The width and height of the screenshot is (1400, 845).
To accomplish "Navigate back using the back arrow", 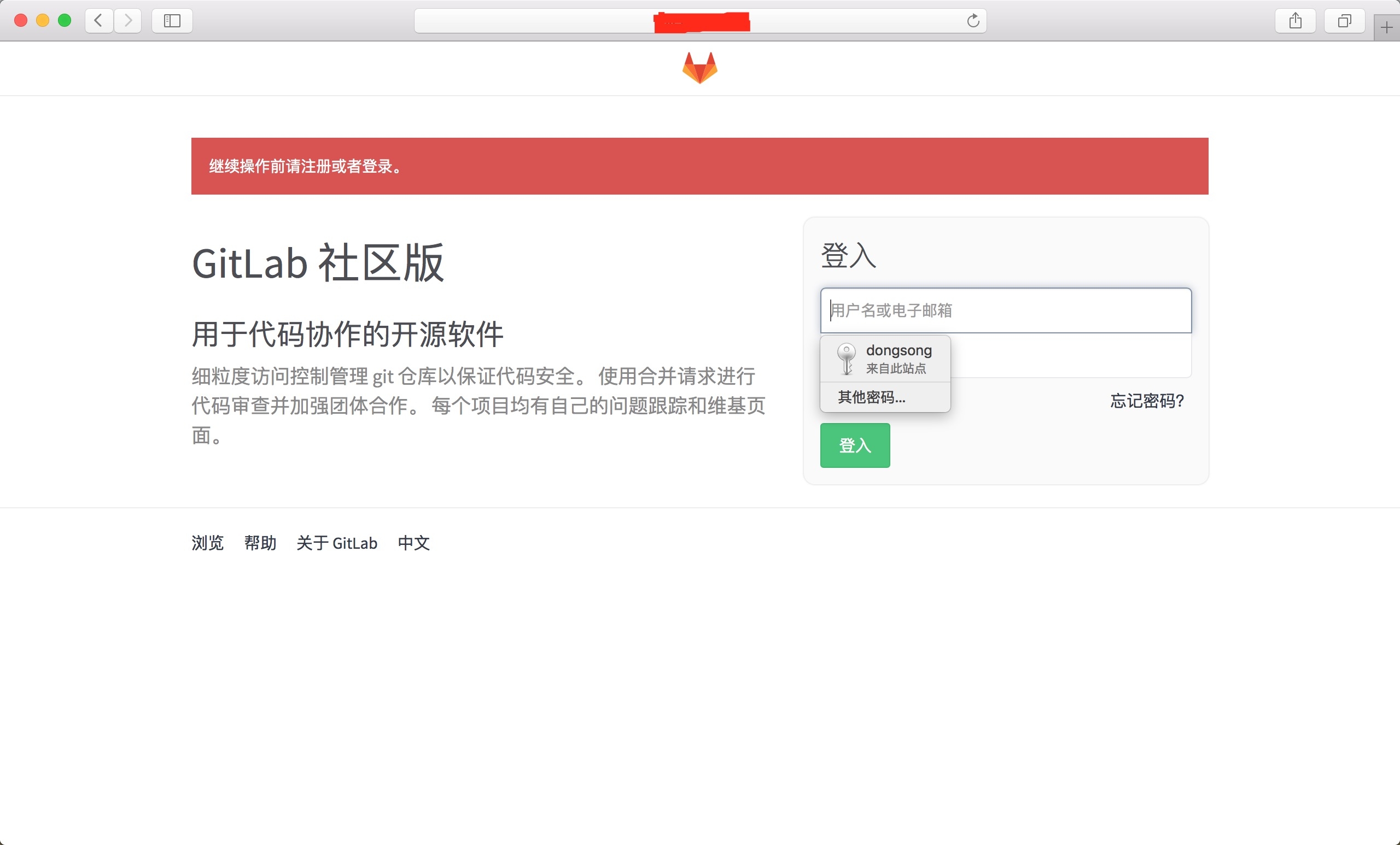I will coord(98,20).
